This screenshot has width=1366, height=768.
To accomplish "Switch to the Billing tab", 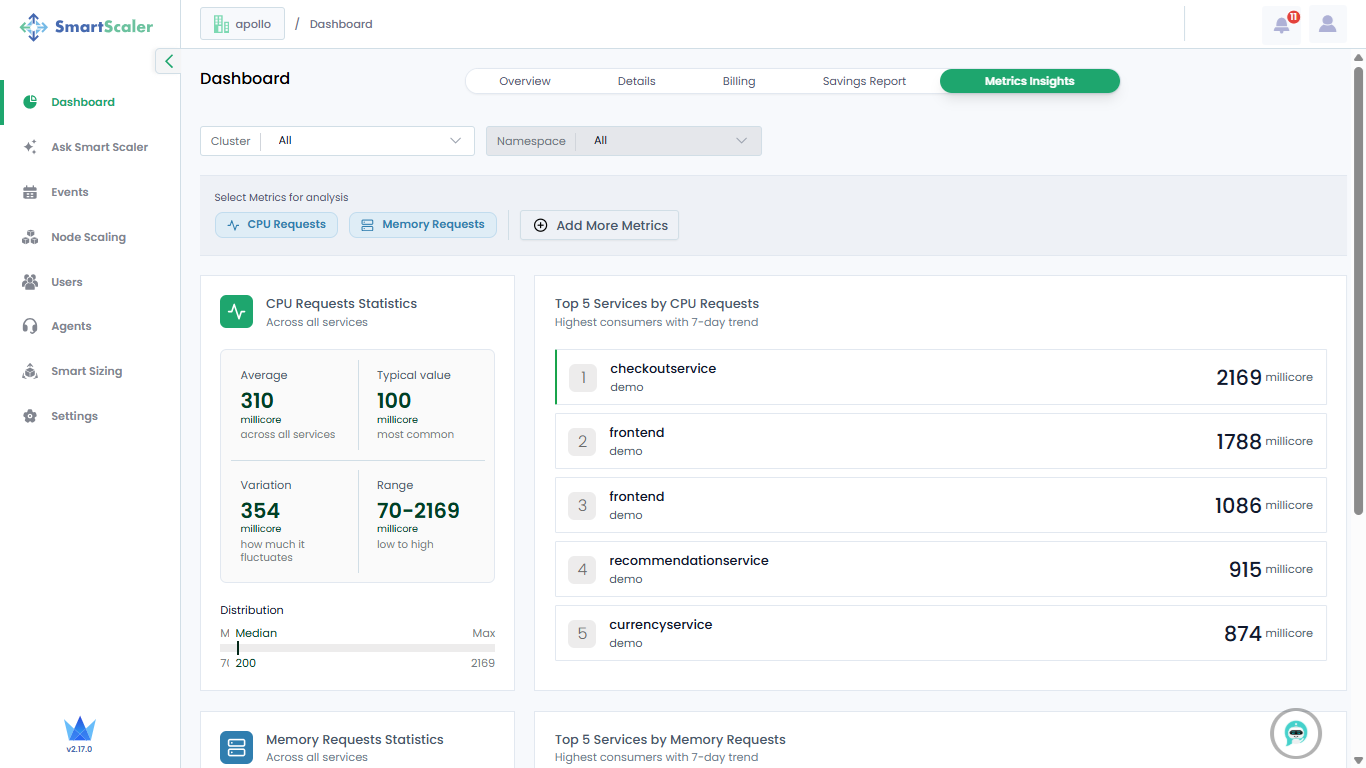I will point(739,81).
